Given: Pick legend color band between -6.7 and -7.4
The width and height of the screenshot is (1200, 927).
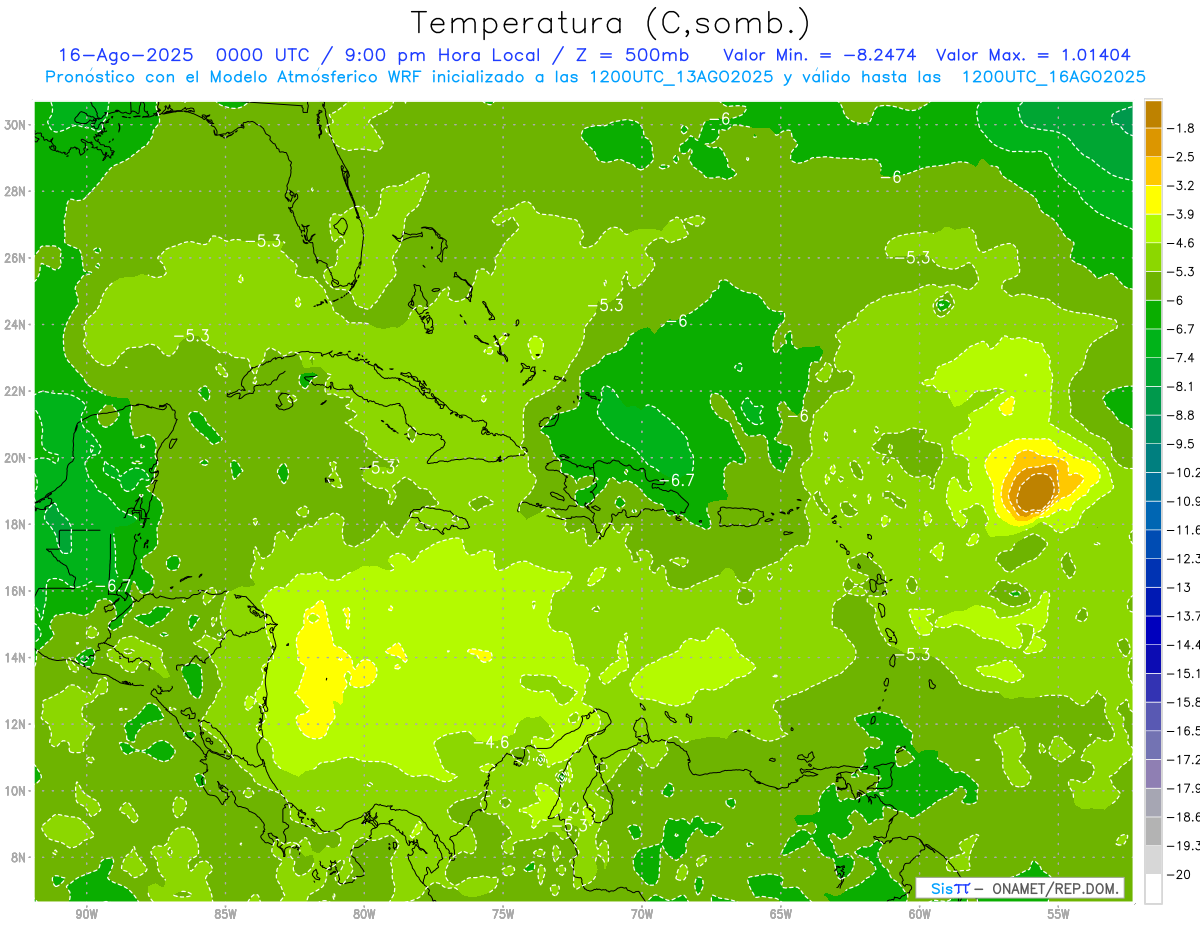Looking at the screenshot, I should point(1153,343).
